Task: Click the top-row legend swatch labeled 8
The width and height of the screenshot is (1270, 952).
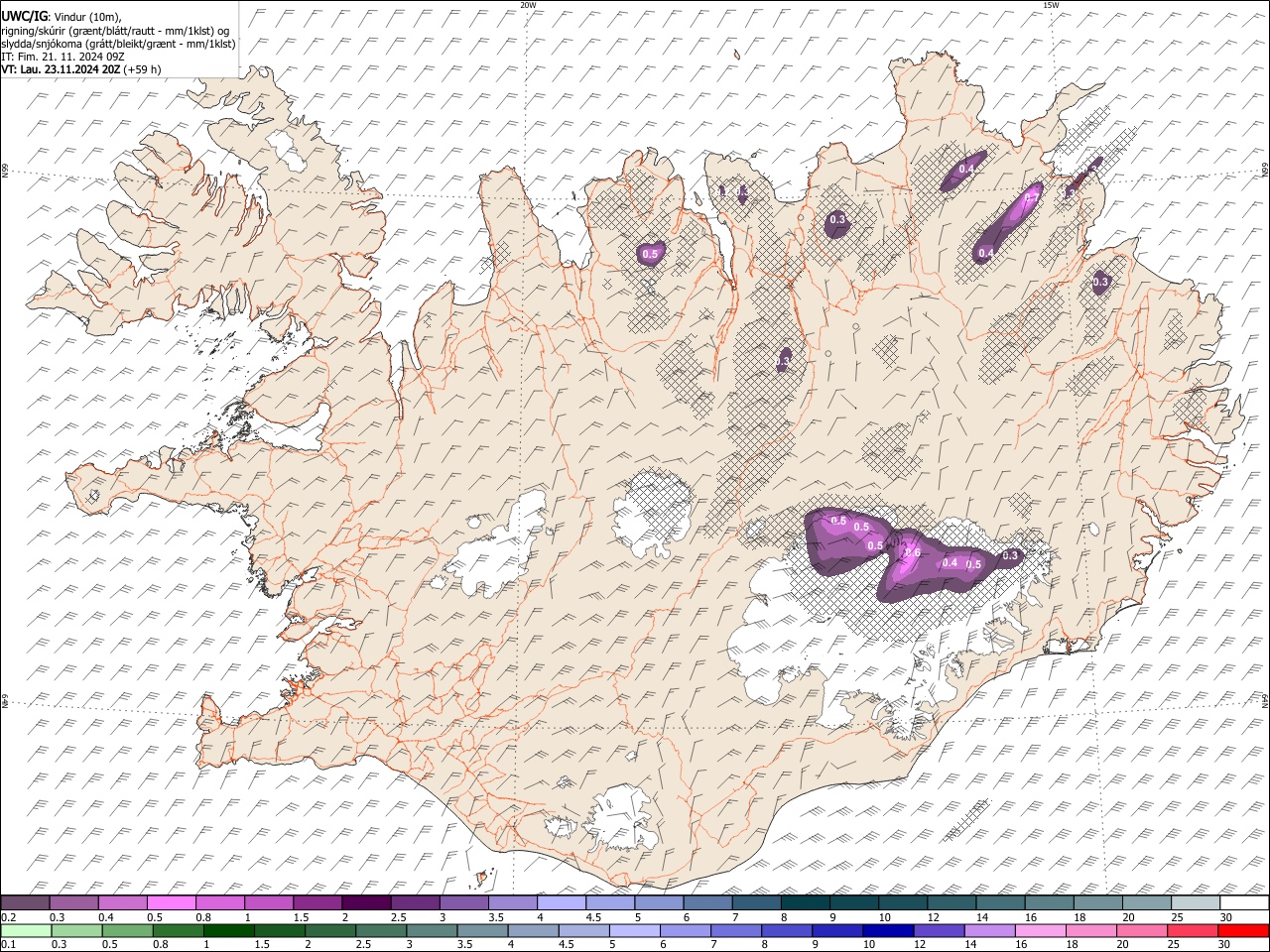Action: [805, 902]
